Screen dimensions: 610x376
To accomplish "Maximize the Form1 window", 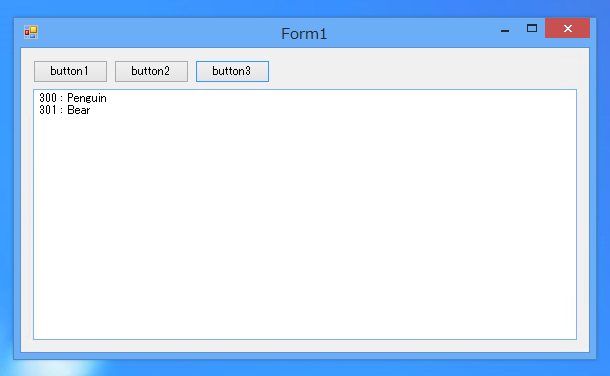I will tap(532, 28).
